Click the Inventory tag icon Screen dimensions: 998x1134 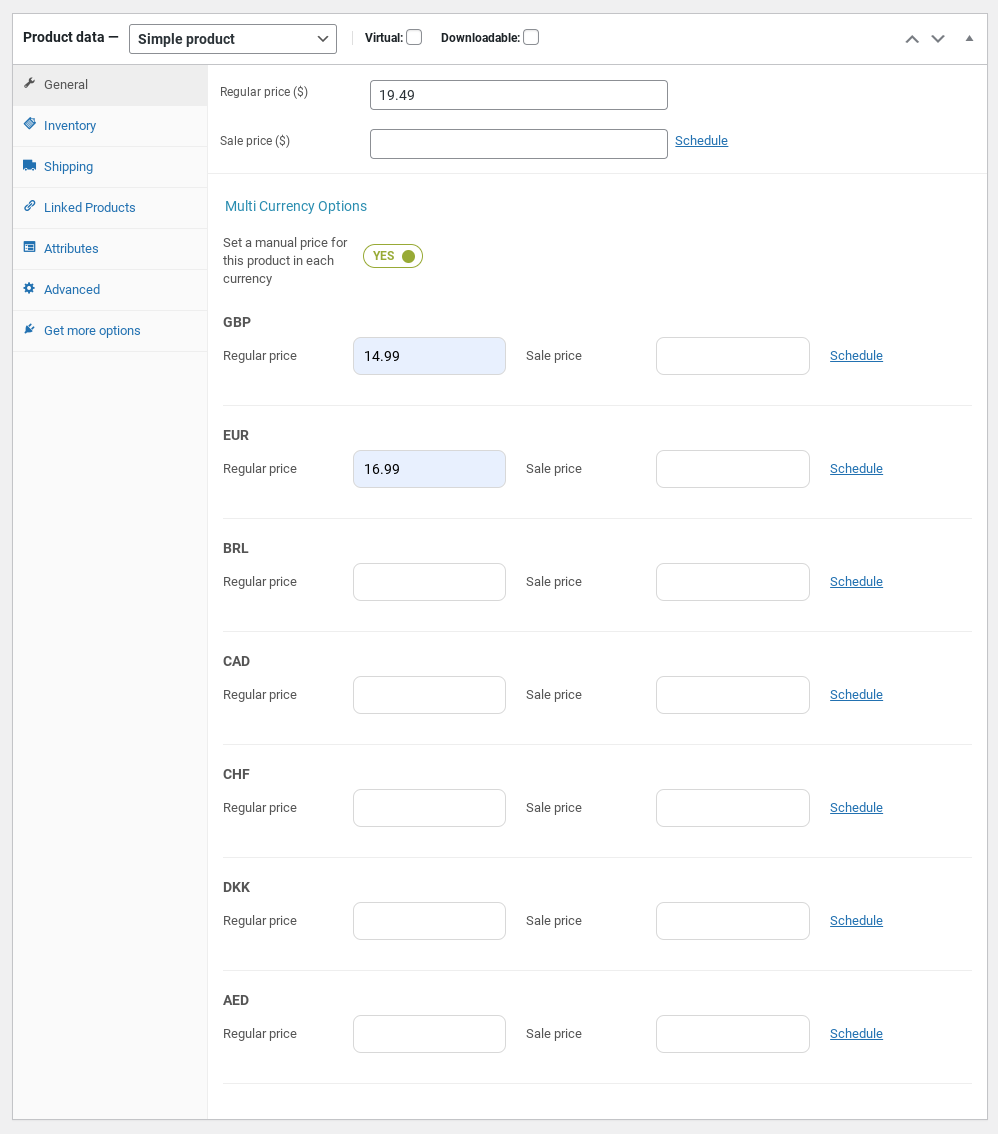[x=30, y=124]
